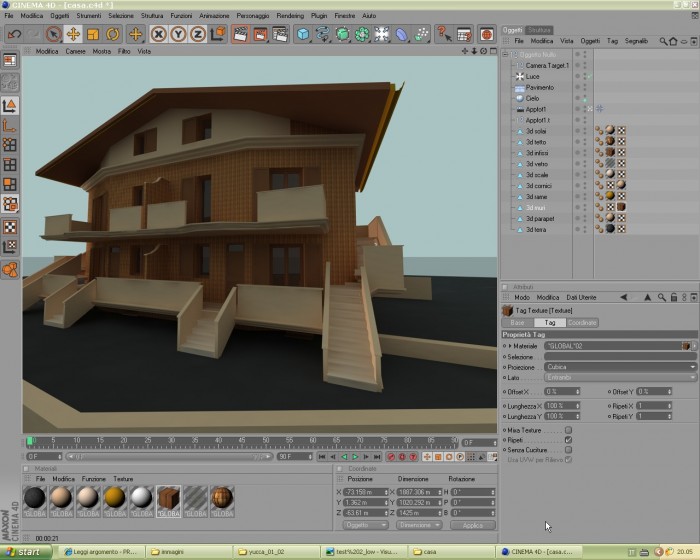The height and width of the screenshot is (560, 700).
Task: Add a spline object icon
Action: click(323, 34)
